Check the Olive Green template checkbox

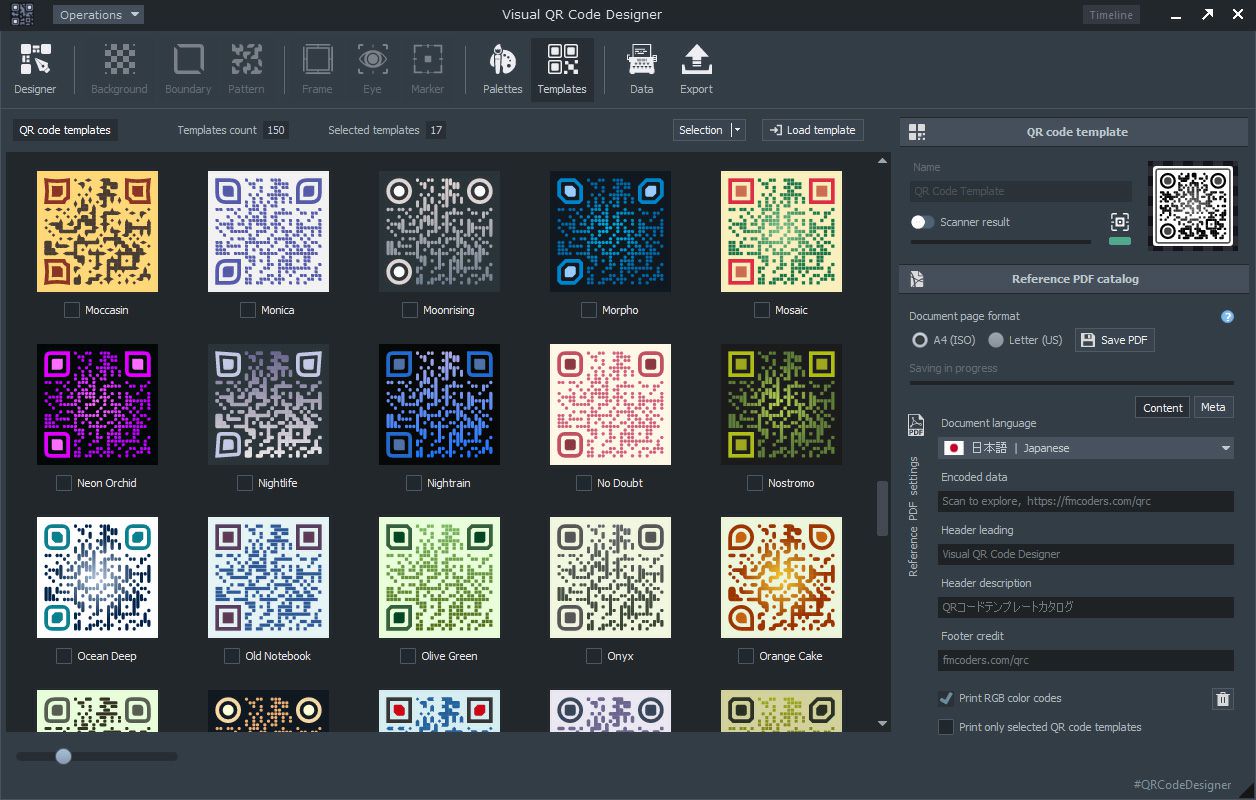point(408,656)
